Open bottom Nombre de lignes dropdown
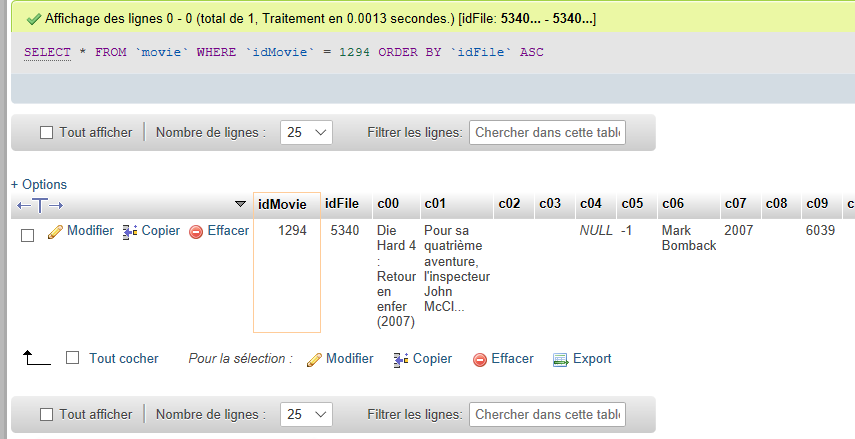855x439 pixels. 306,414
